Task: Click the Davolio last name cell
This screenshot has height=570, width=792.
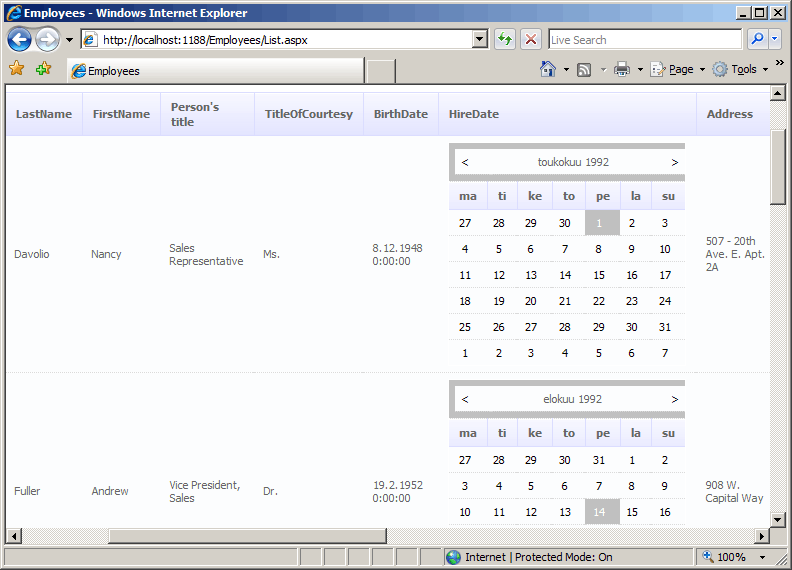Action: tap(32, 254)
